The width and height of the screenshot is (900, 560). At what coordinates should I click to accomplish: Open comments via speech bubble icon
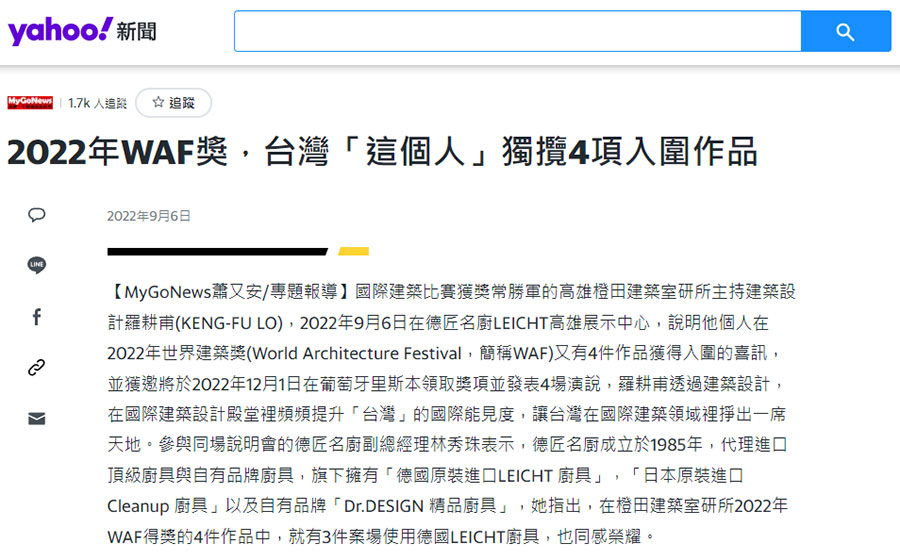[37, 215]
